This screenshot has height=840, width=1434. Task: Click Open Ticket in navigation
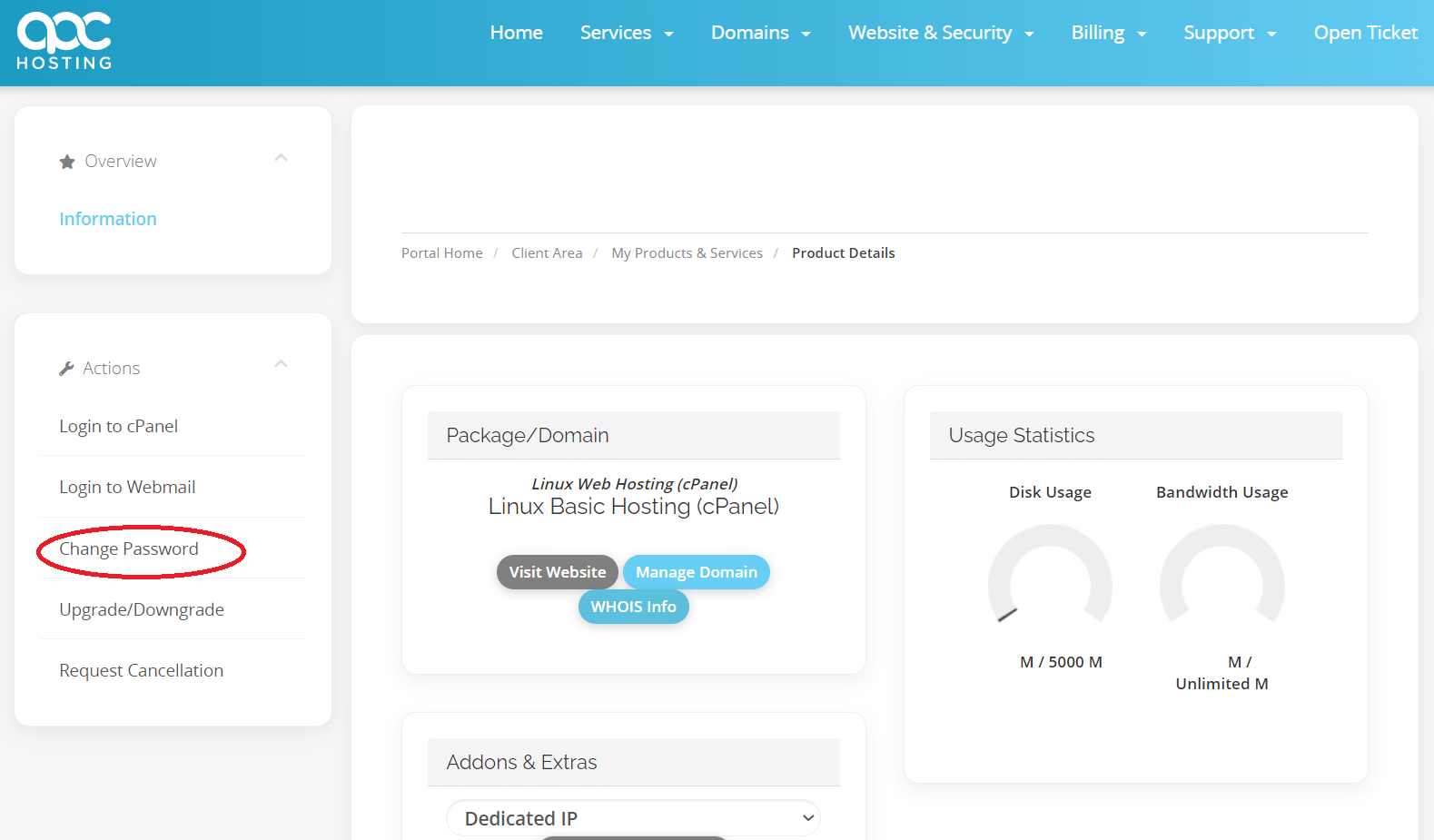(1366, 33)
